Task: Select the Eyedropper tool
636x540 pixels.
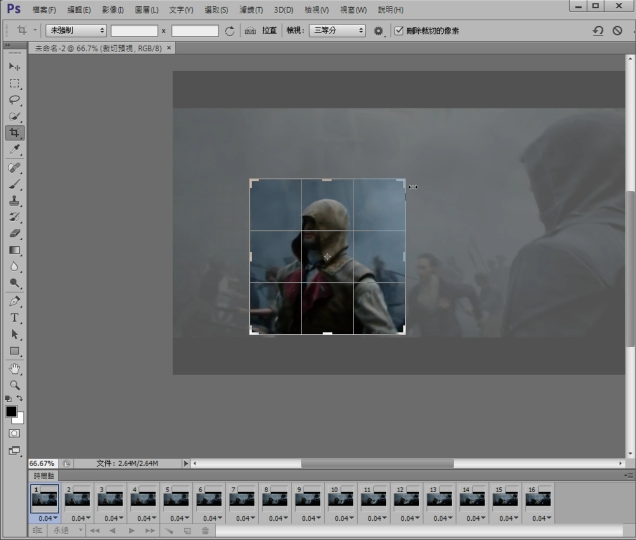Action: pos(14,149)
